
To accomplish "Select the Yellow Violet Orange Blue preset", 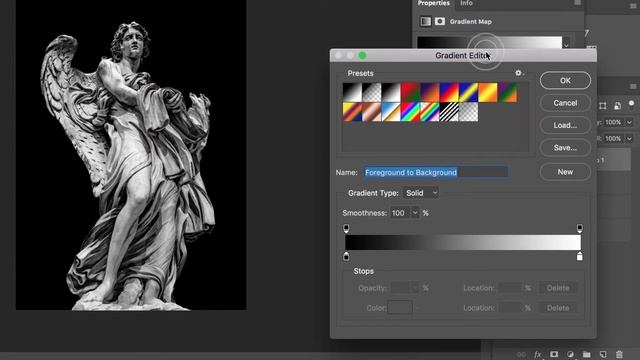I will [x=352, y=112].
